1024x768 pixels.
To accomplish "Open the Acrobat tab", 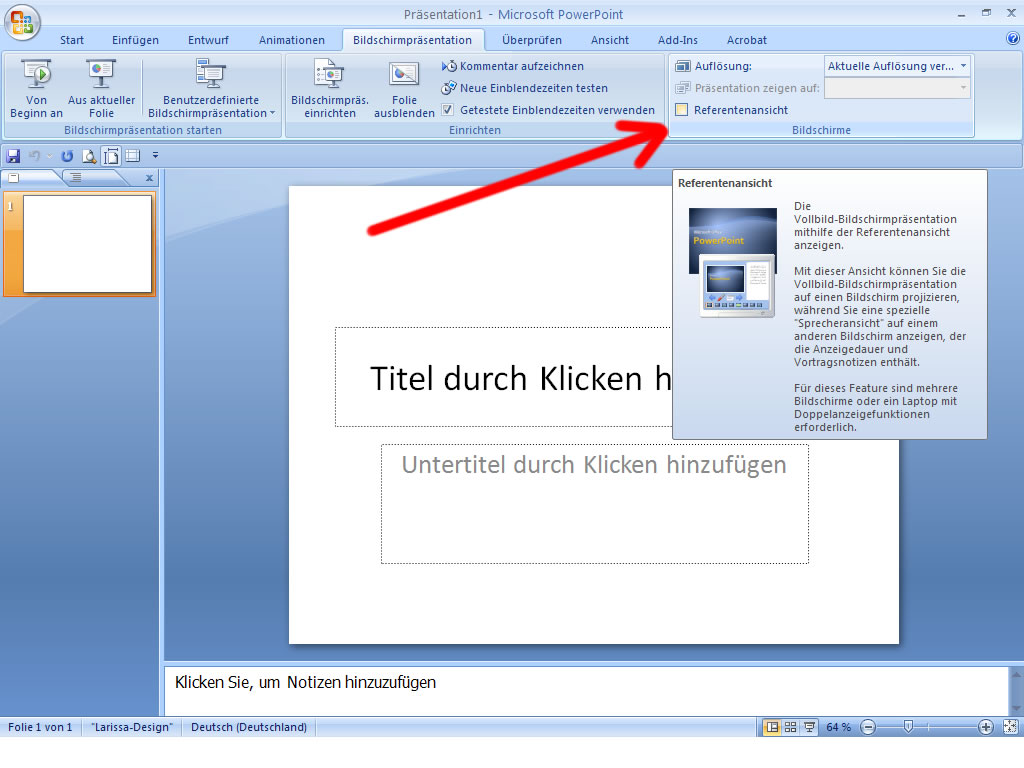I will tap(746, 40).
